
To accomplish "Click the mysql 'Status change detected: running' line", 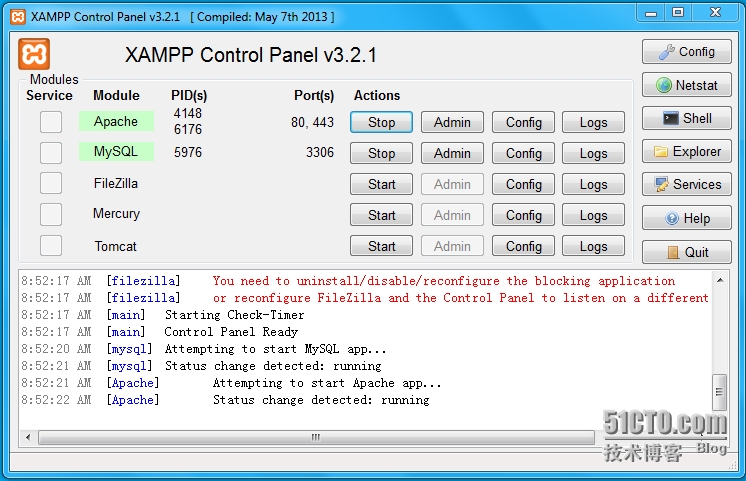I will (x=273, y=366).
